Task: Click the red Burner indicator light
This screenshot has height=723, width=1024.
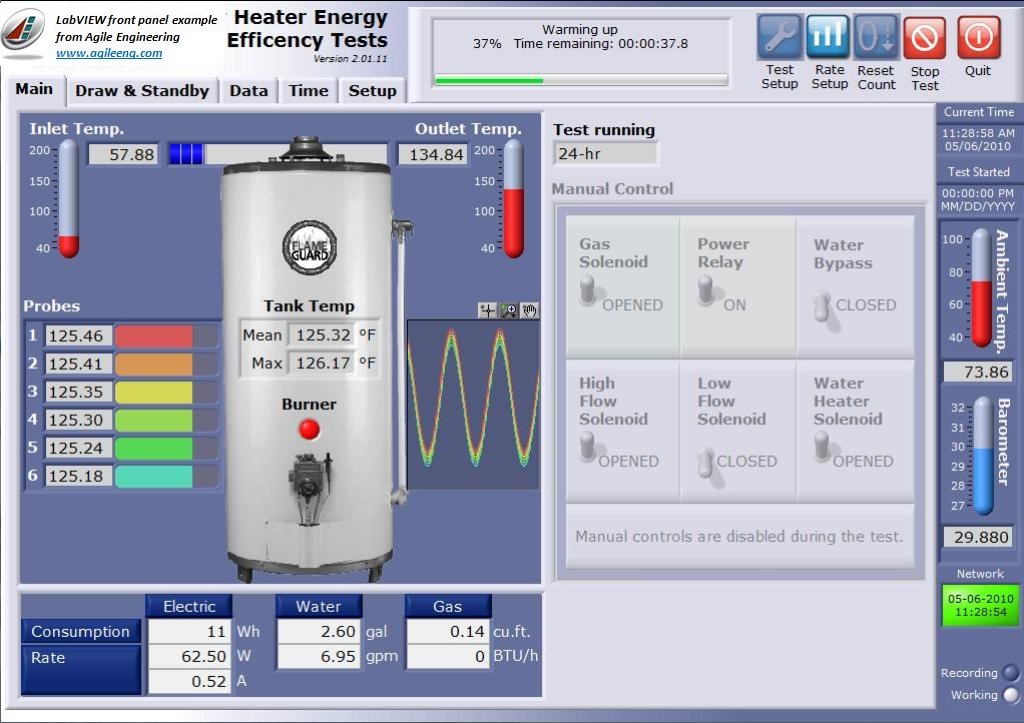Action: (x=310, y=430)
